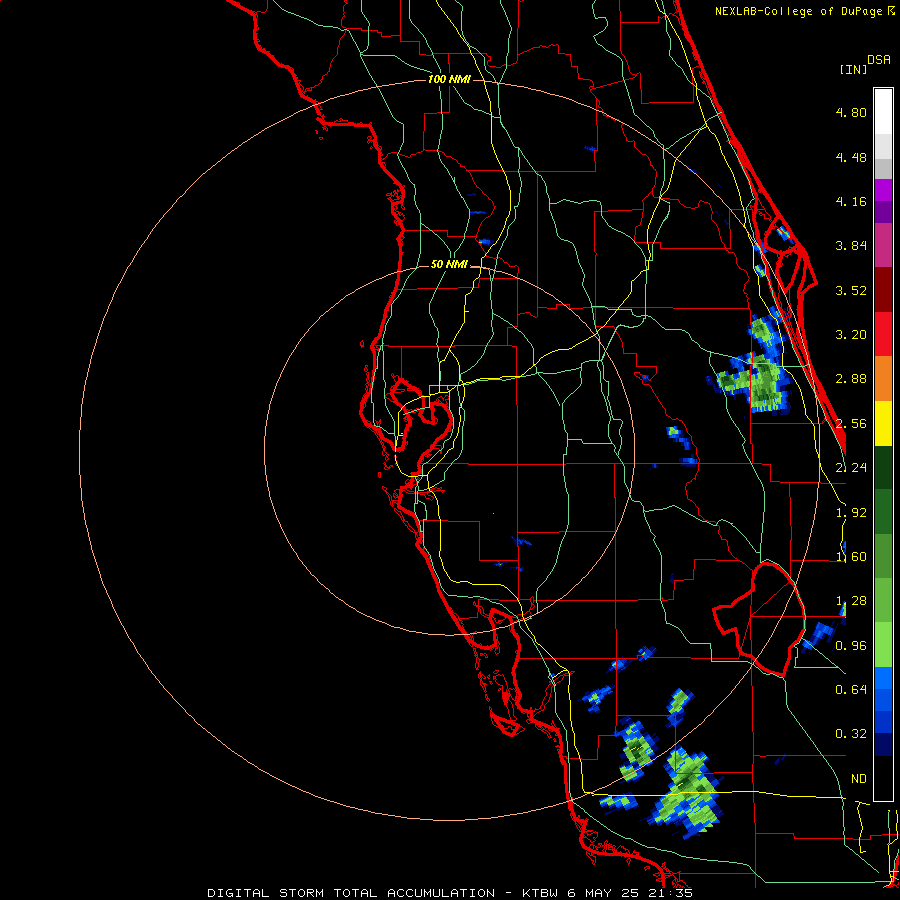The height and width of the screenshot is (900, 900).
Task: Pick the bright red legend swatch
Action: coord(883,334)
